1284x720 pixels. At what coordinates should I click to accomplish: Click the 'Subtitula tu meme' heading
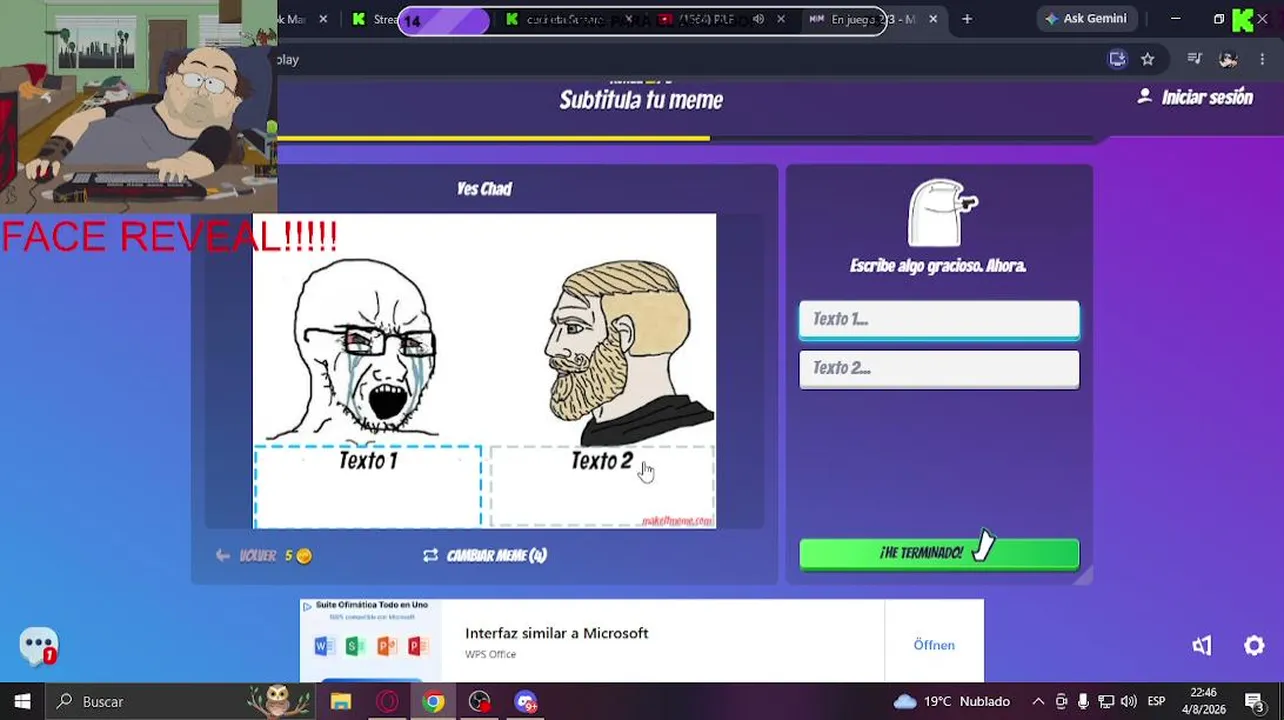click(641, 100)
